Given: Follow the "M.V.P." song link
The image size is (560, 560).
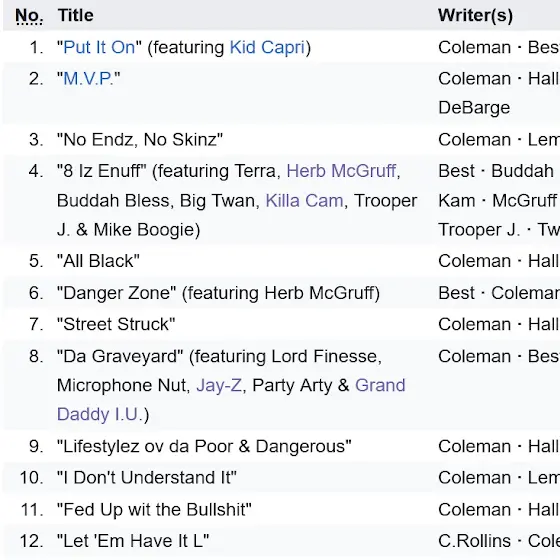Looking at the screenshot, I should point(89,79).
